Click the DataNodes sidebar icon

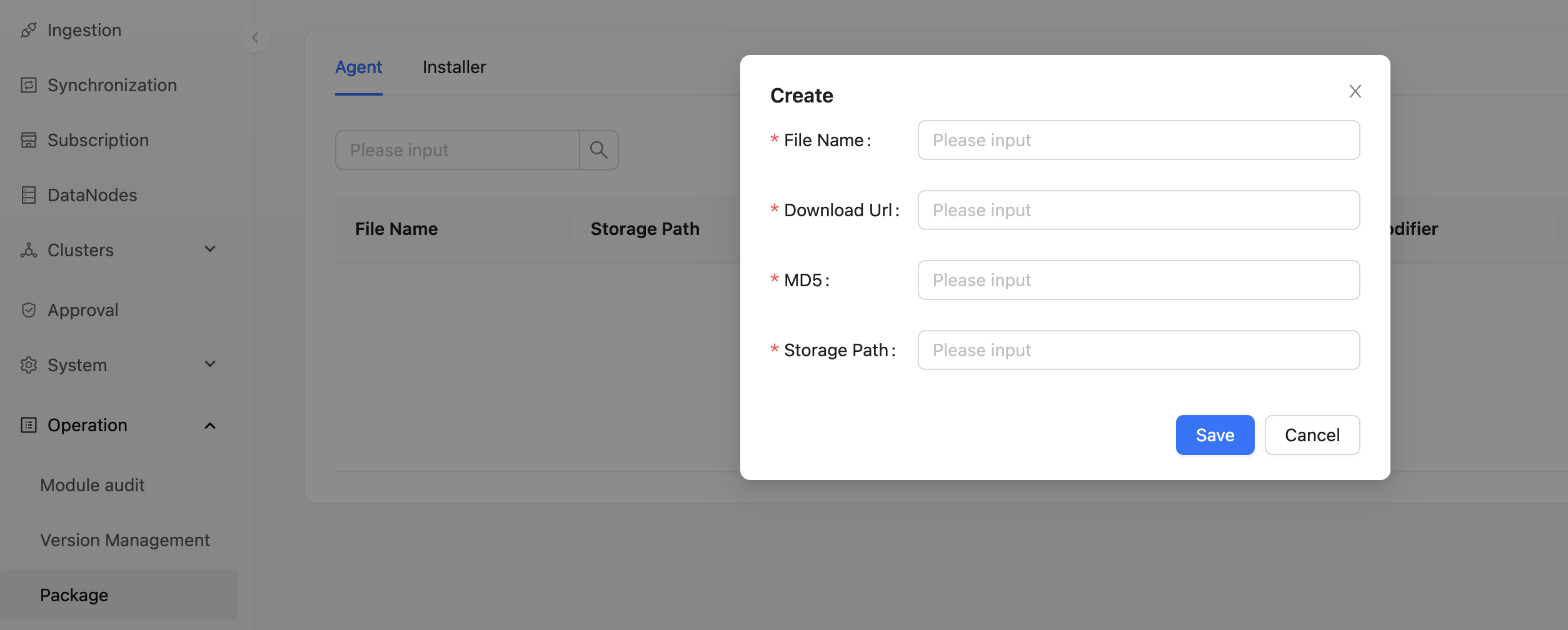29,195
